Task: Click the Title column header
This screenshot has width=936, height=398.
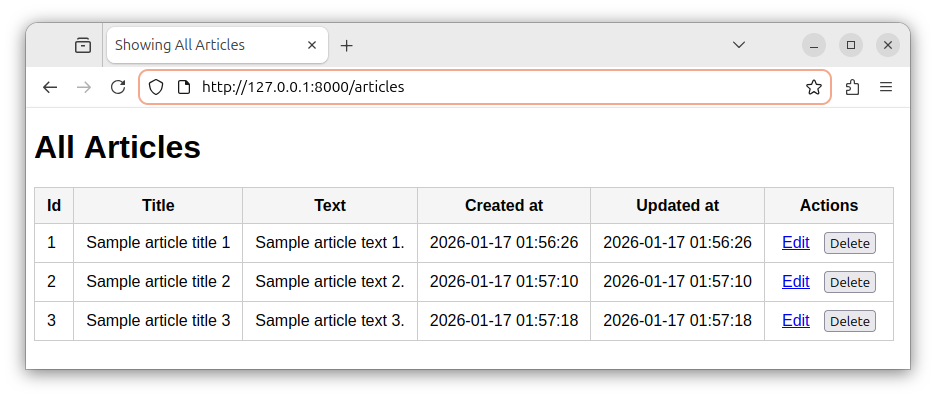Action: (158, 206)
